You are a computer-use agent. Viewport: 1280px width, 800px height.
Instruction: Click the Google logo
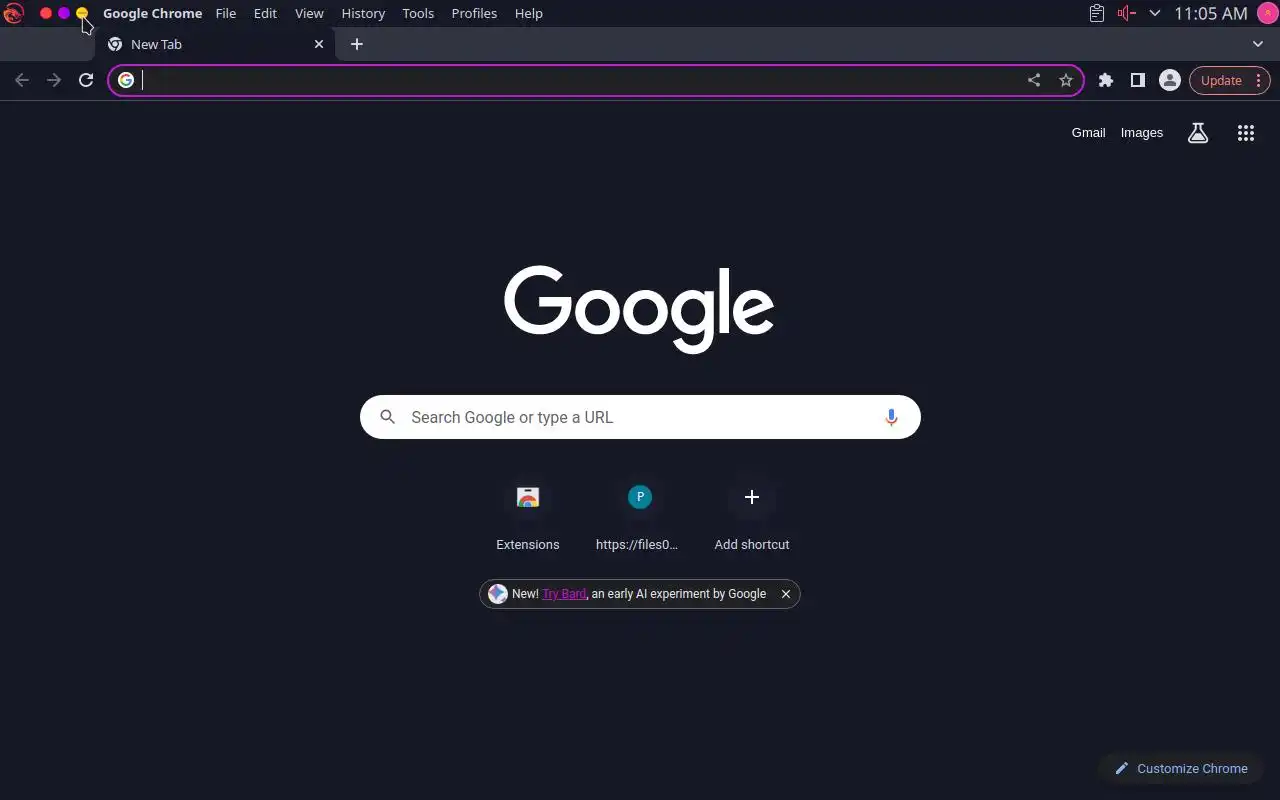click(x=640, y=309)
